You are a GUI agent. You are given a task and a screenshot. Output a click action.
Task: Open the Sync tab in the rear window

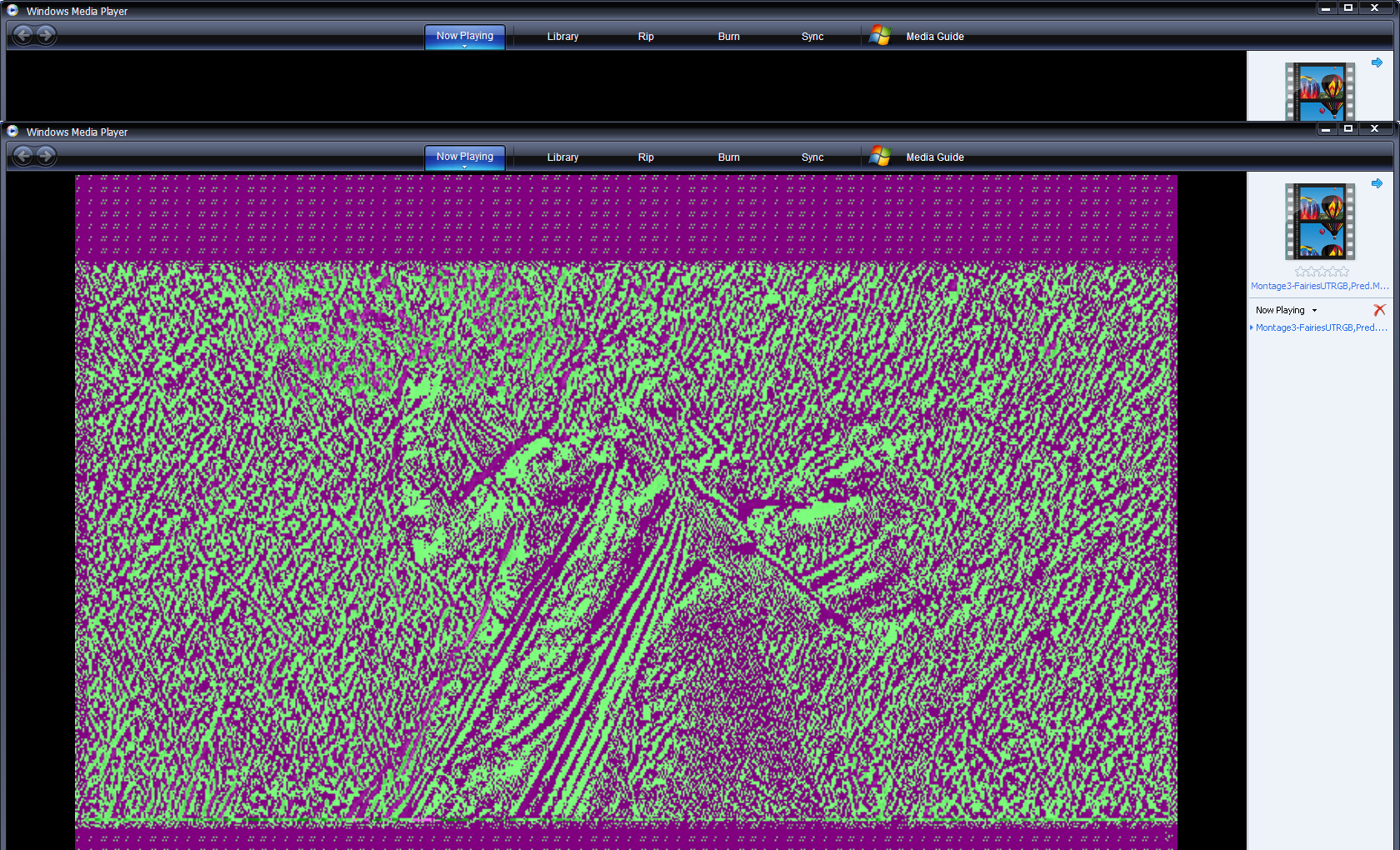812,36
